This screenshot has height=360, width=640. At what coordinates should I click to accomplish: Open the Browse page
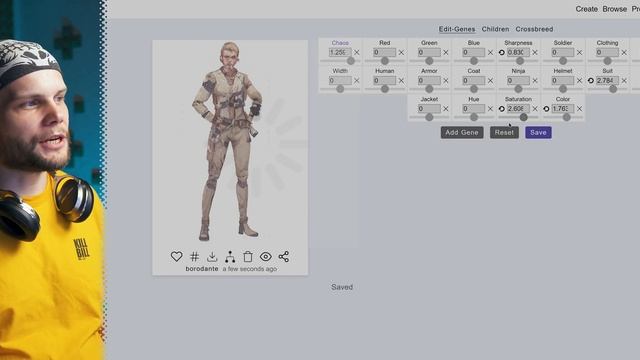point(614,9)
